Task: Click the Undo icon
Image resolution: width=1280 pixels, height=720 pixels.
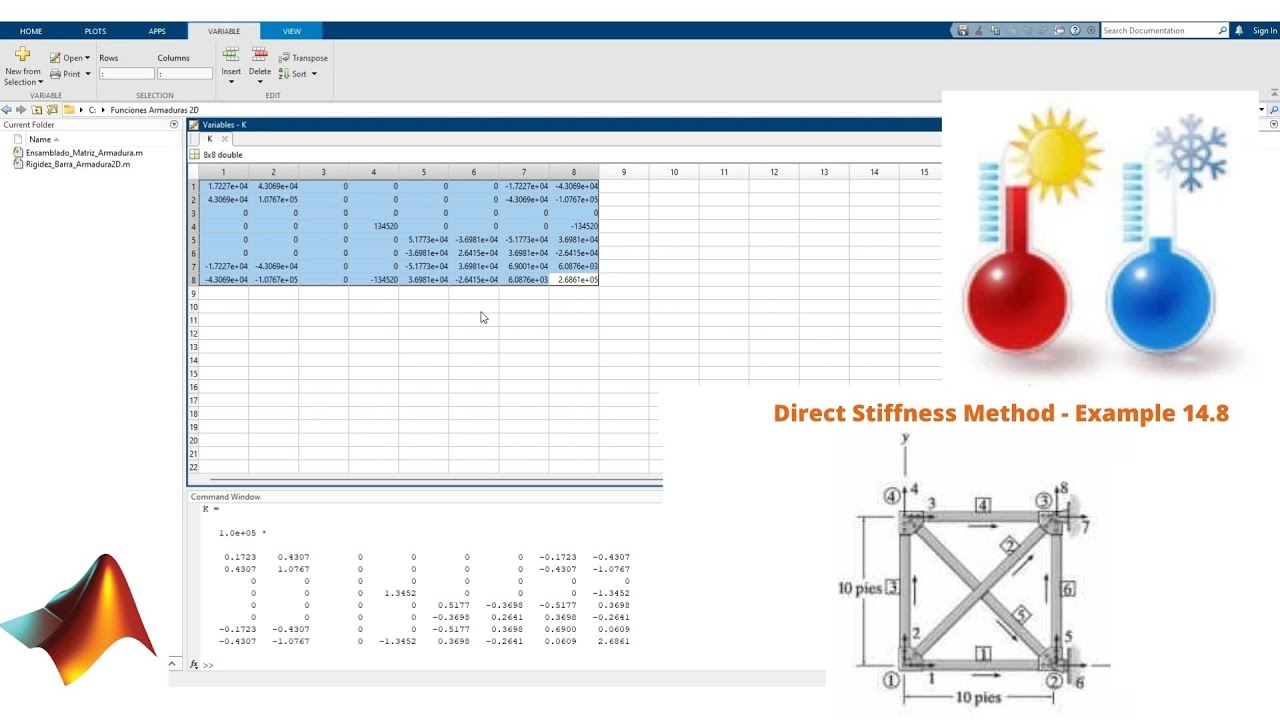Action: pos(1026,31)
